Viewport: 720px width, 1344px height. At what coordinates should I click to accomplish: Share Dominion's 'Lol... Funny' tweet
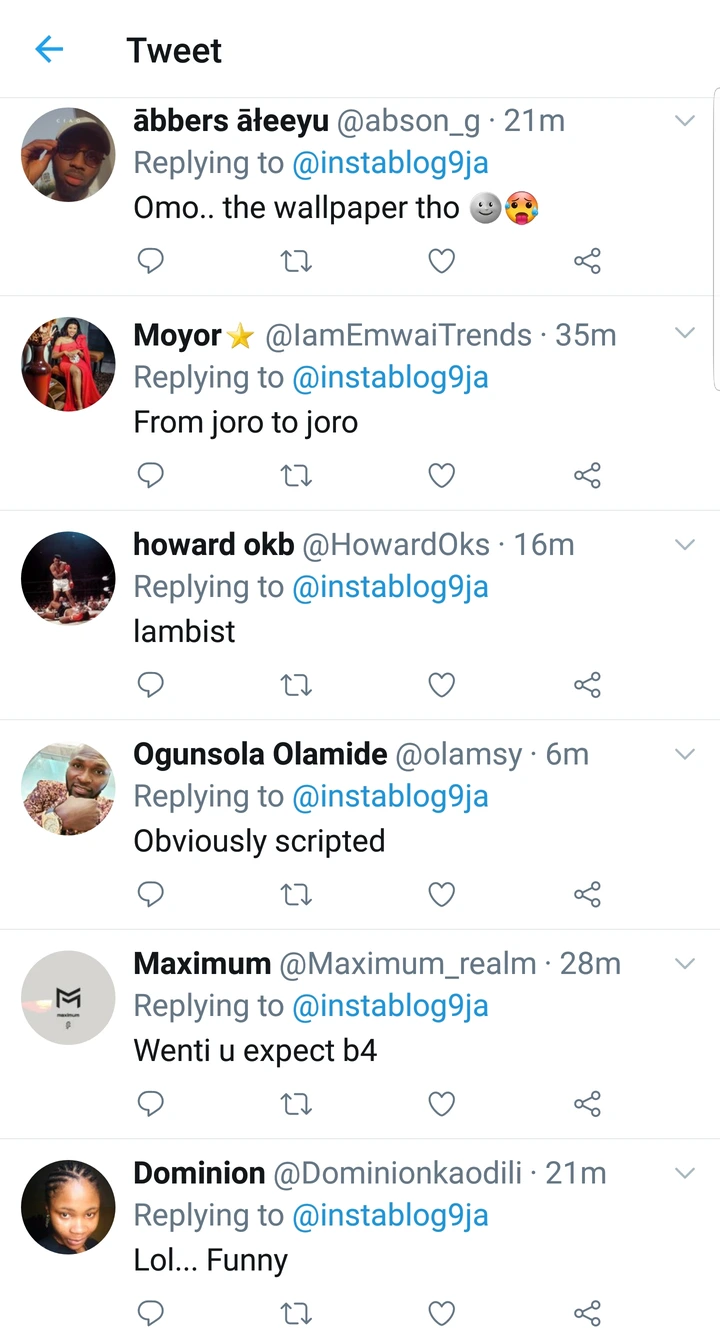pos(587,1313)
